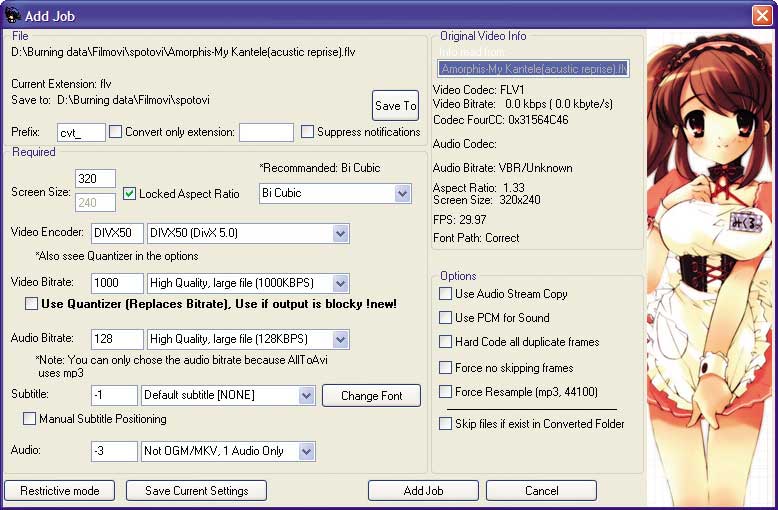Click the app icon in the Add Job title bar
The width and height of the screenshot is (778, 510).
(x=12, y=15)
